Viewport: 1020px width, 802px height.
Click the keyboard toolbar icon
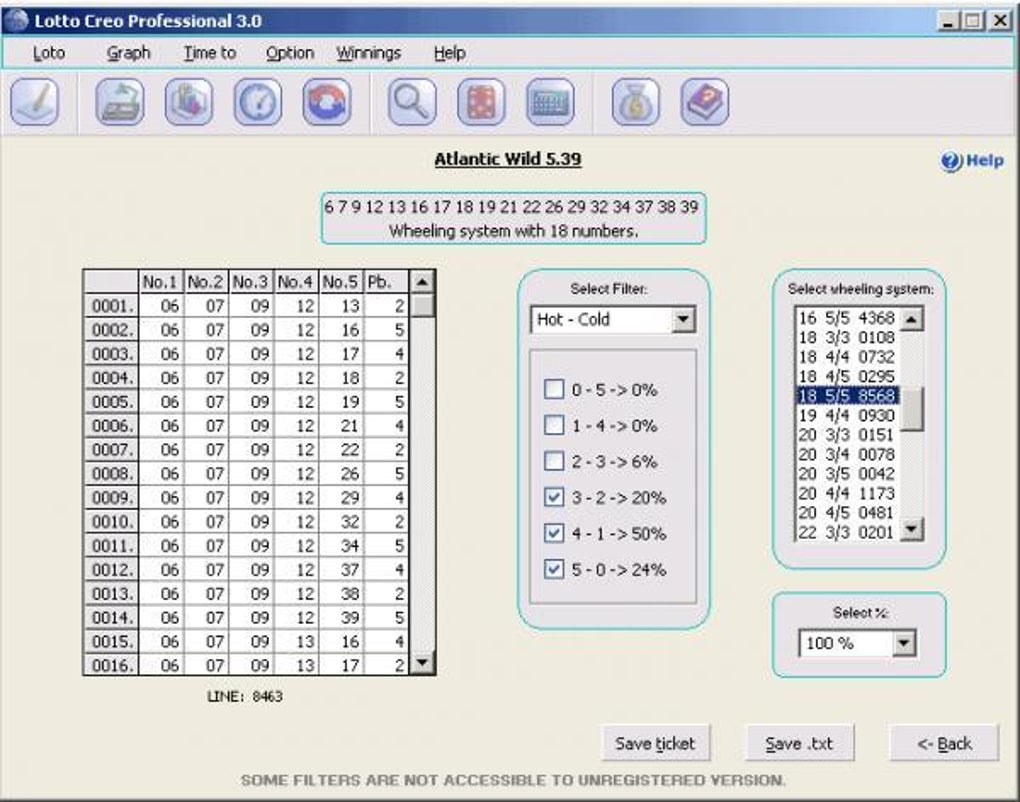click(x=550, y=102)
